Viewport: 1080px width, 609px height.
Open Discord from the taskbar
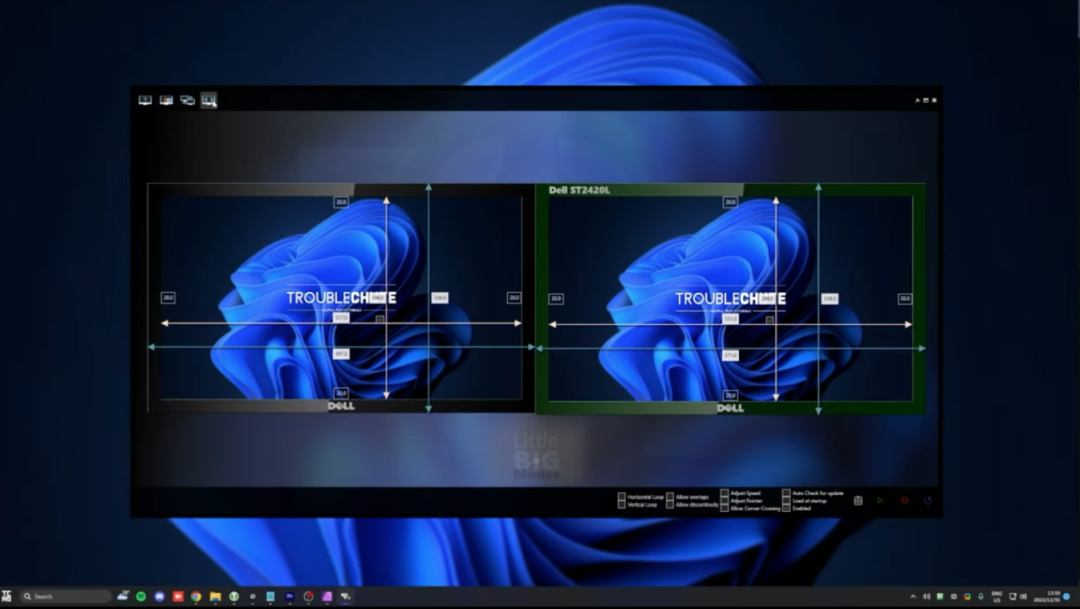pos(160,597)
